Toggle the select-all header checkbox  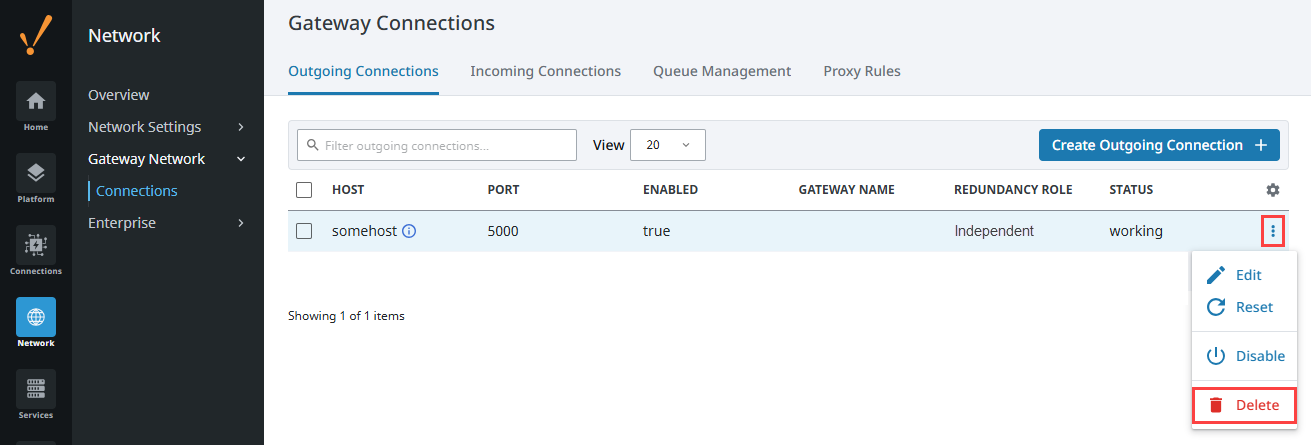click(305, 190)
